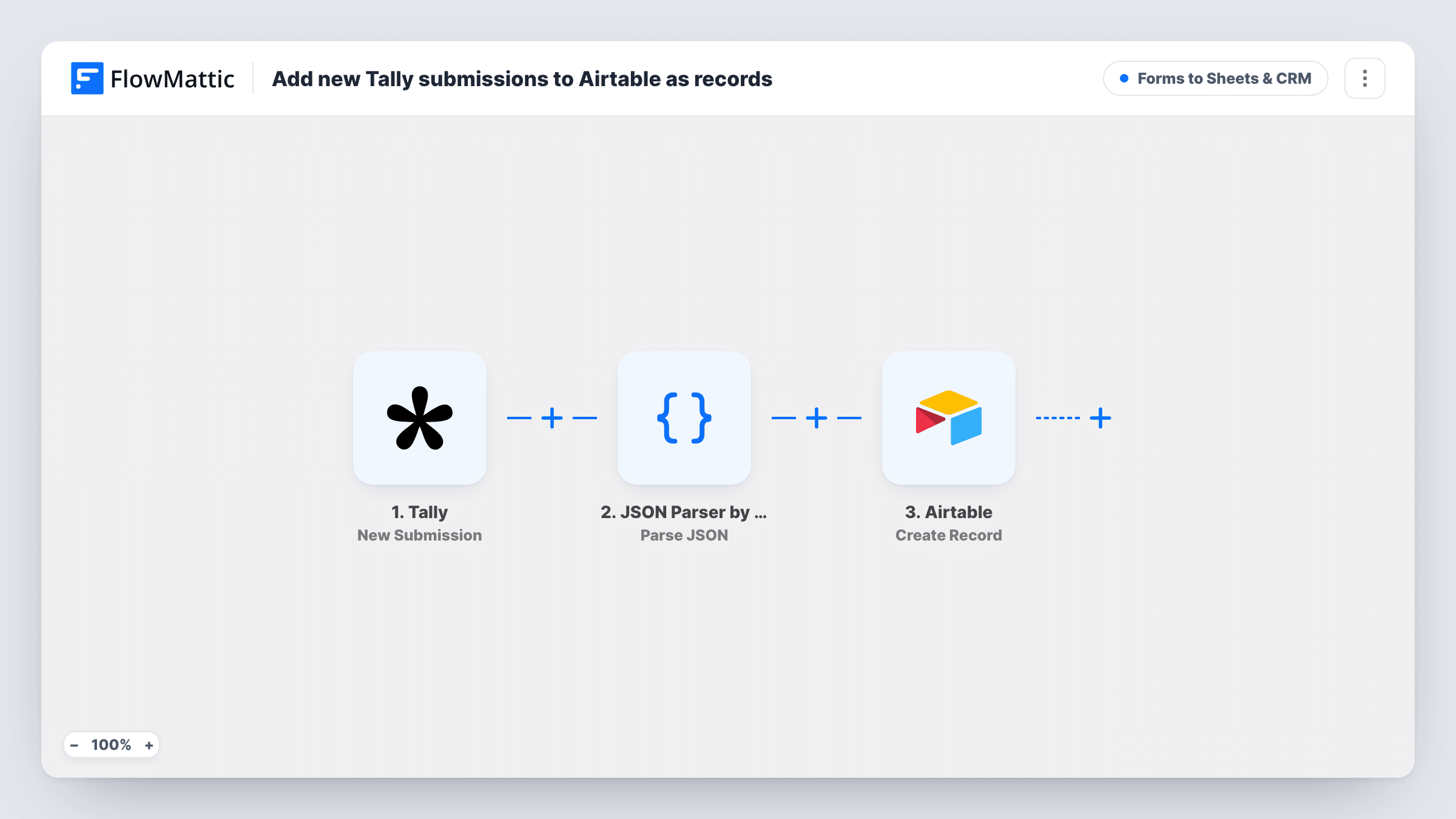The width and height of the screenshot is (1456, 819).
Task: Zoom in with the plus button
Action: pyautogui.click(x=149, y=745)
